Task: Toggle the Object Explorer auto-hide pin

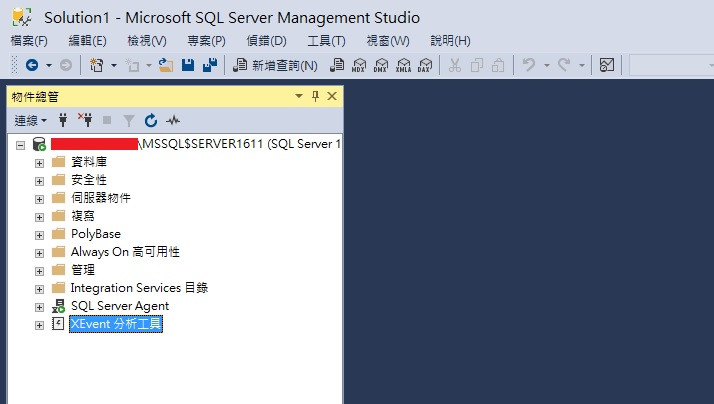Action: coord(315,96)
